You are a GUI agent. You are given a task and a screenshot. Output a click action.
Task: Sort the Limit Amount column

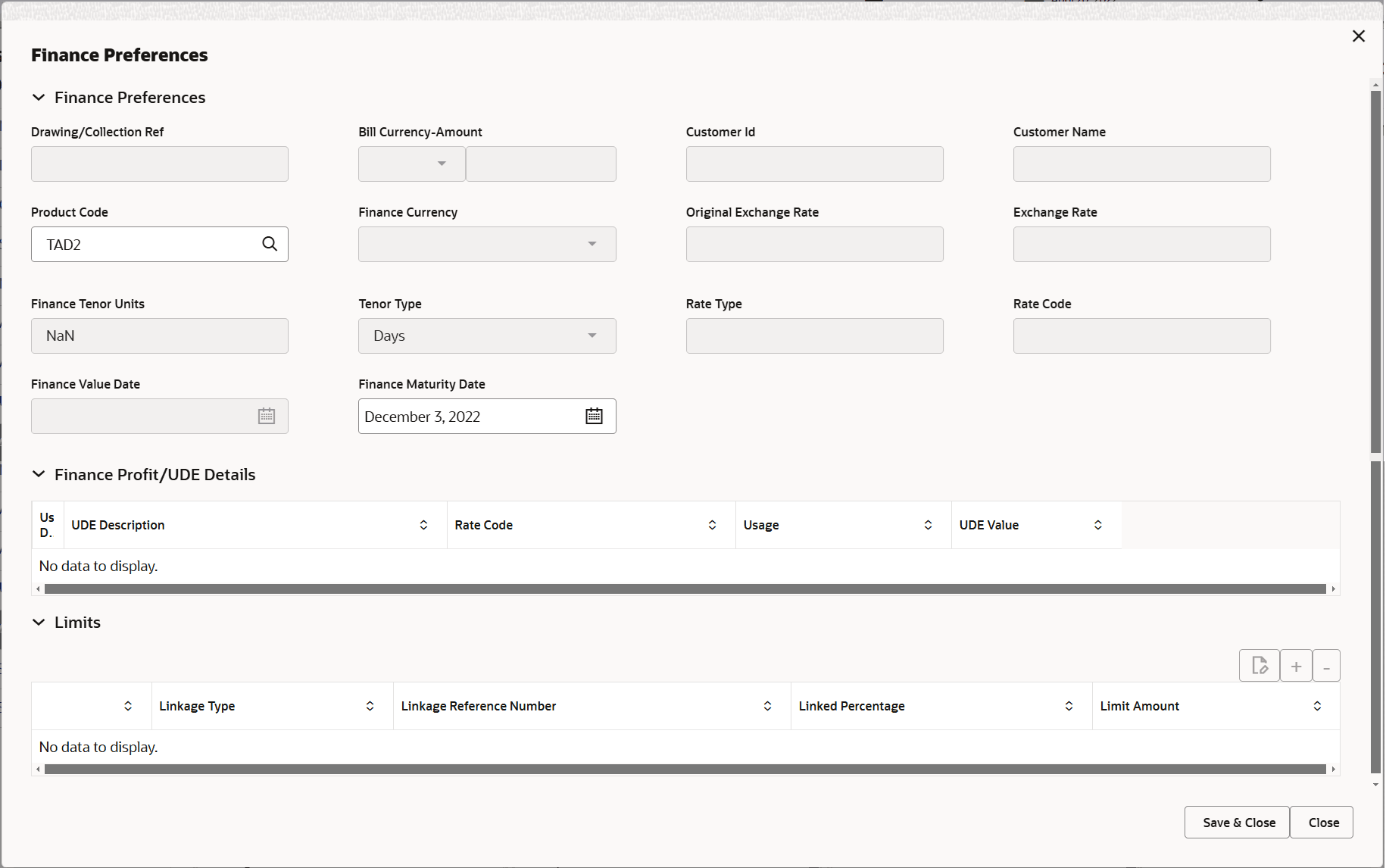1317,705
